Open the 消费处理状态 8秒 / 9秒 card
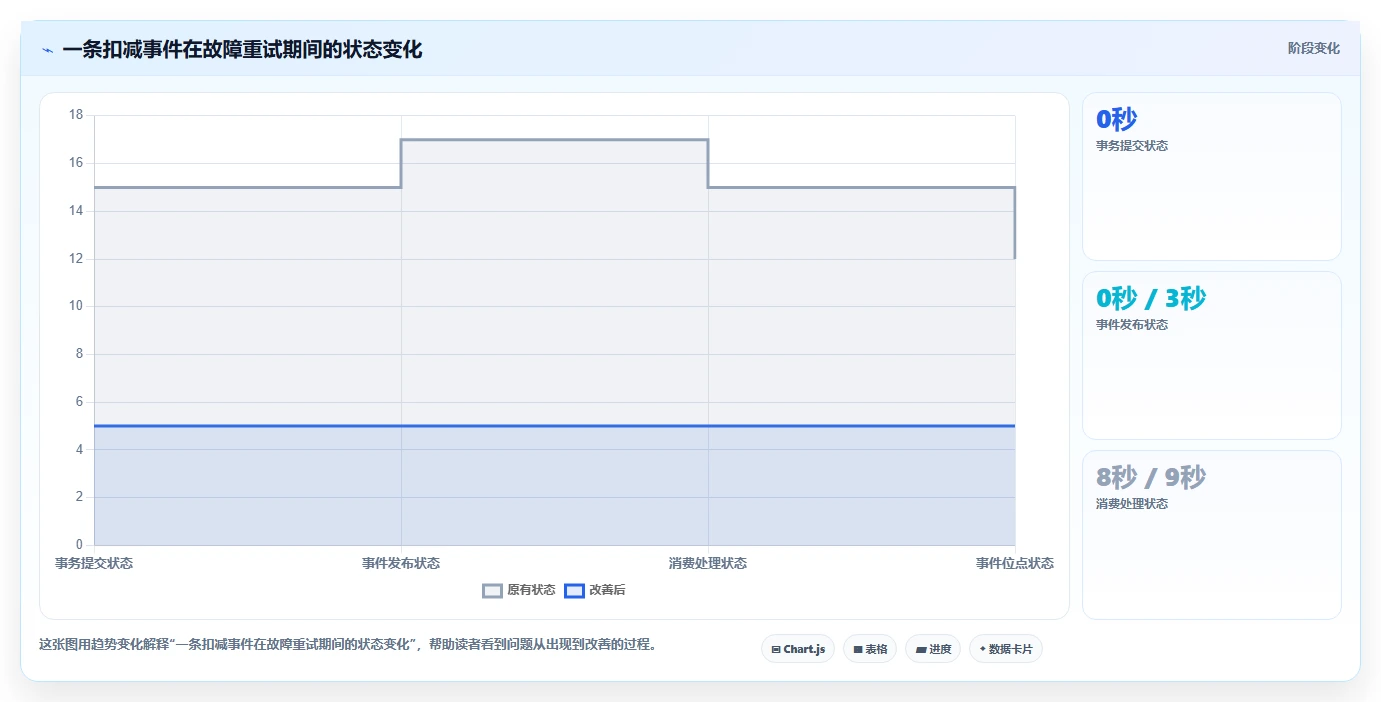Screen dimensions: 1381x702 1212,535
